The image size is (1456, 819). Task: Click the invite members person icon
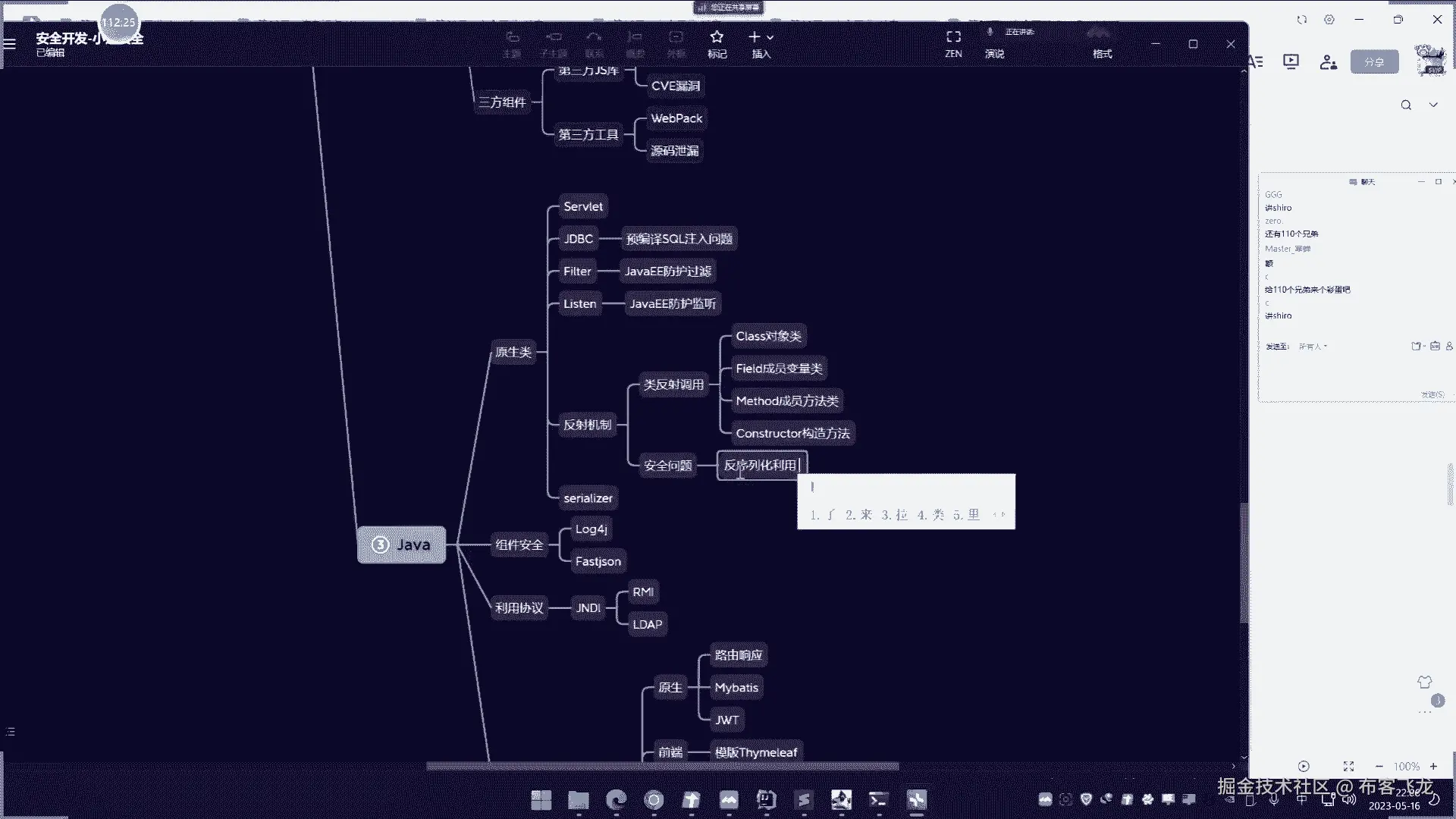click(1328, 62)
